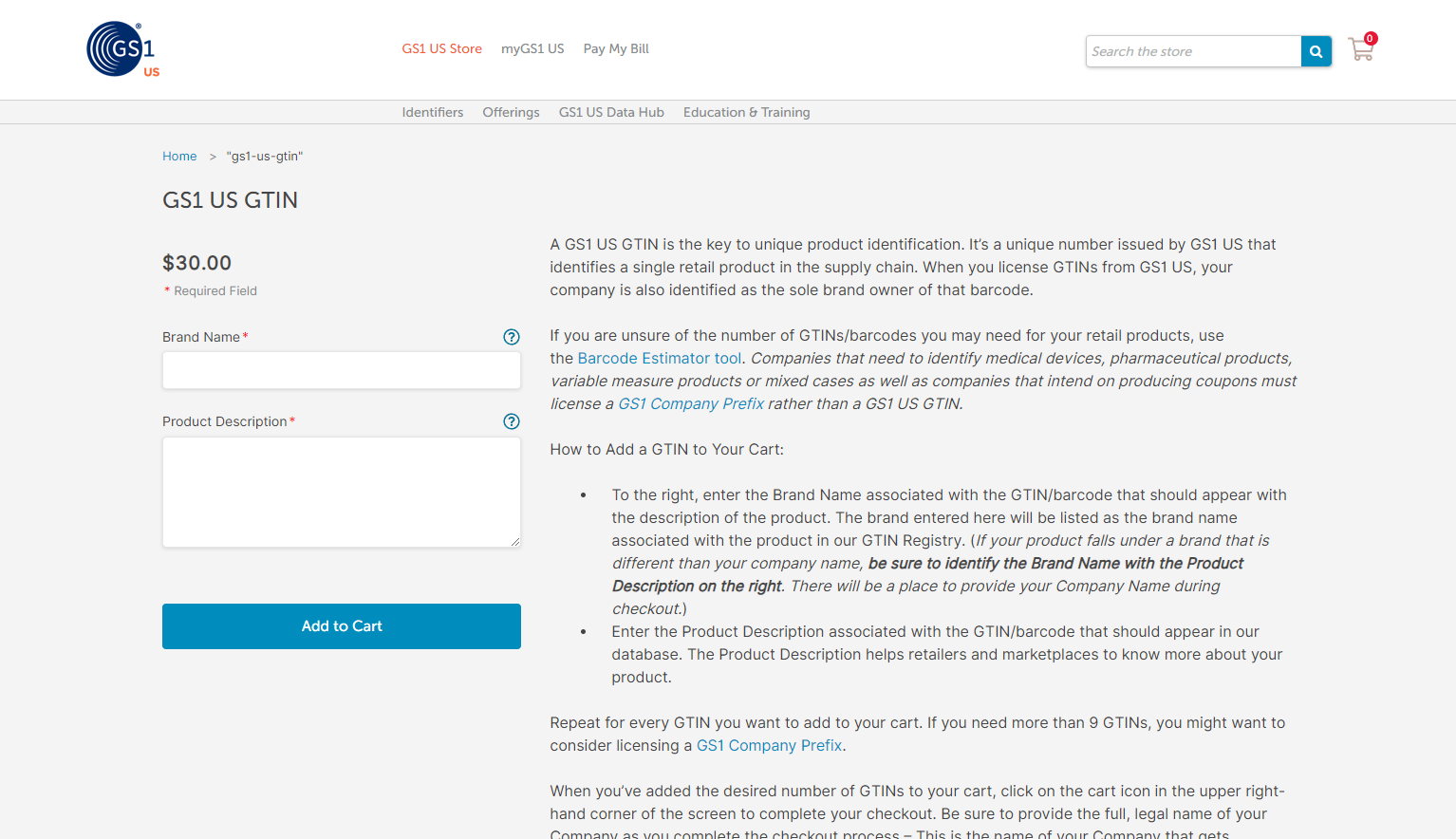The width and height of the screenshot is (1456, 839).
Task: Open the GS1 US Store menu
Action: (x=441, y=48)
